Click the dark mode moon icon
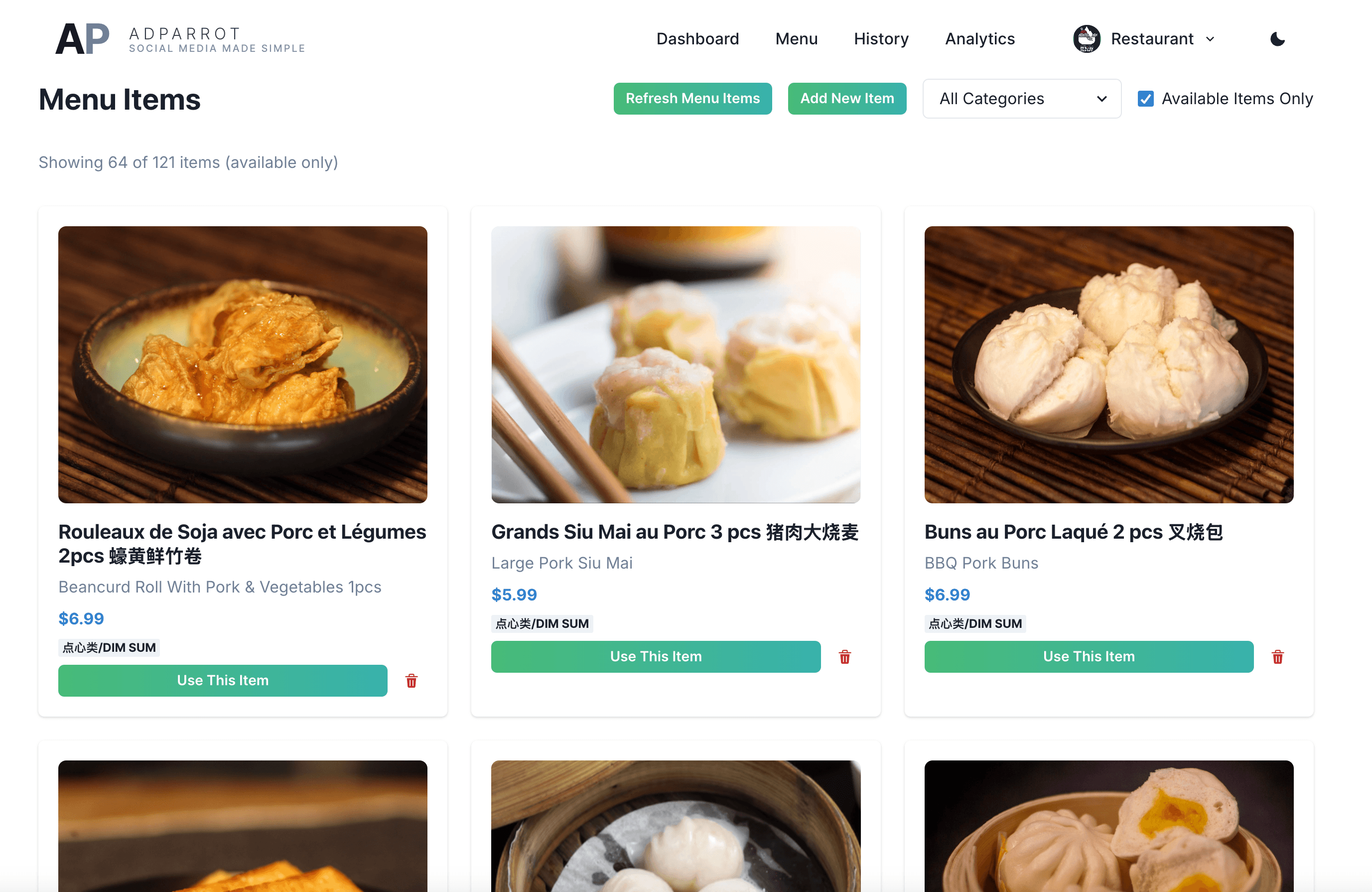This screenshot has height=892, width=1372. click(x=1278, y=39)
